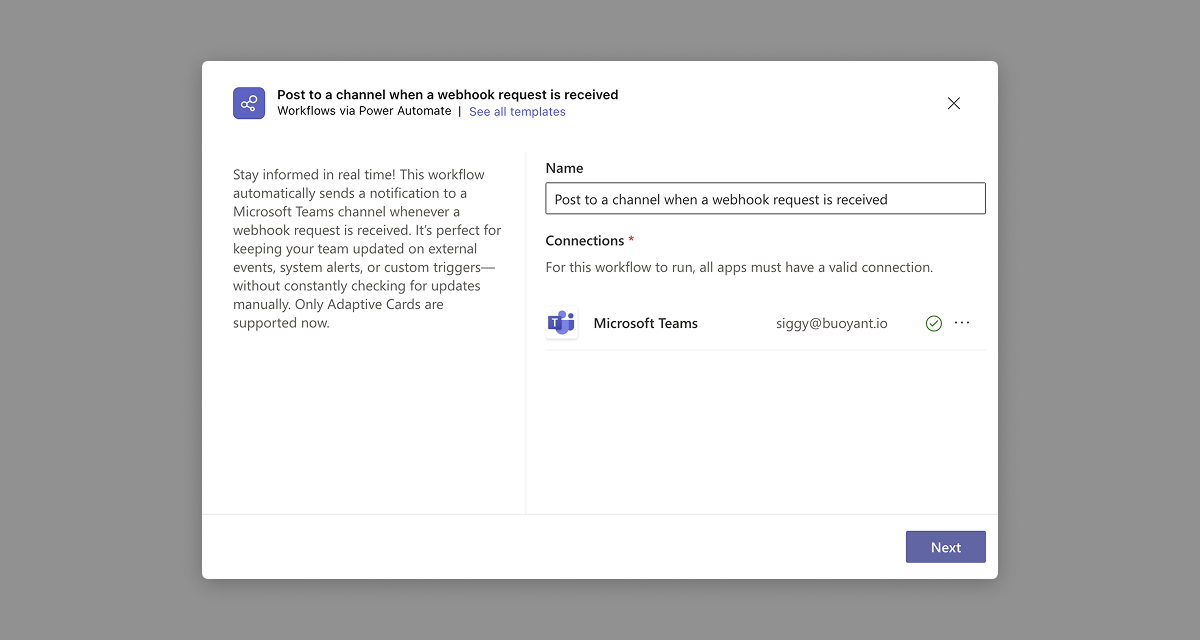1200x640 pixels.
Task: Click the dialog title about webhook request
Action: coord(448,95)
